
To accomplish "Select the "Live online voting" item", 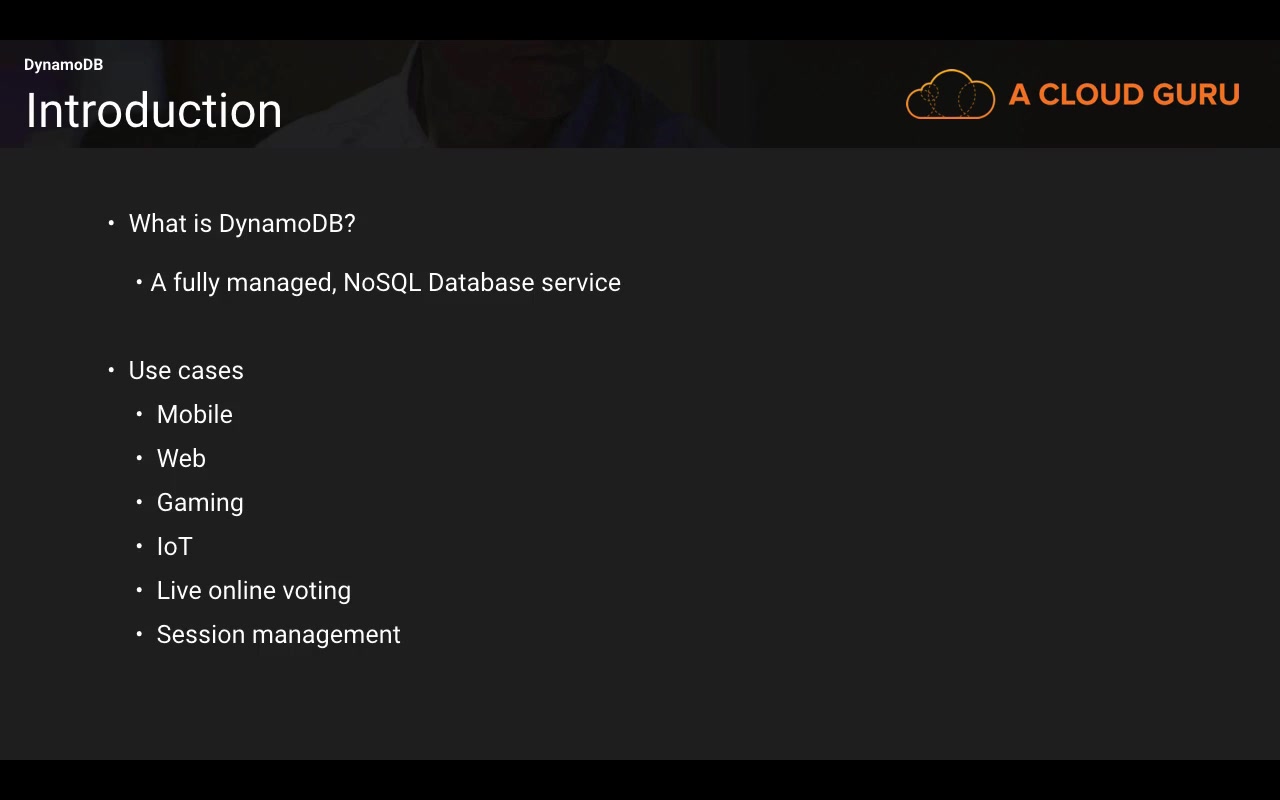I will (x=254, y=591).
